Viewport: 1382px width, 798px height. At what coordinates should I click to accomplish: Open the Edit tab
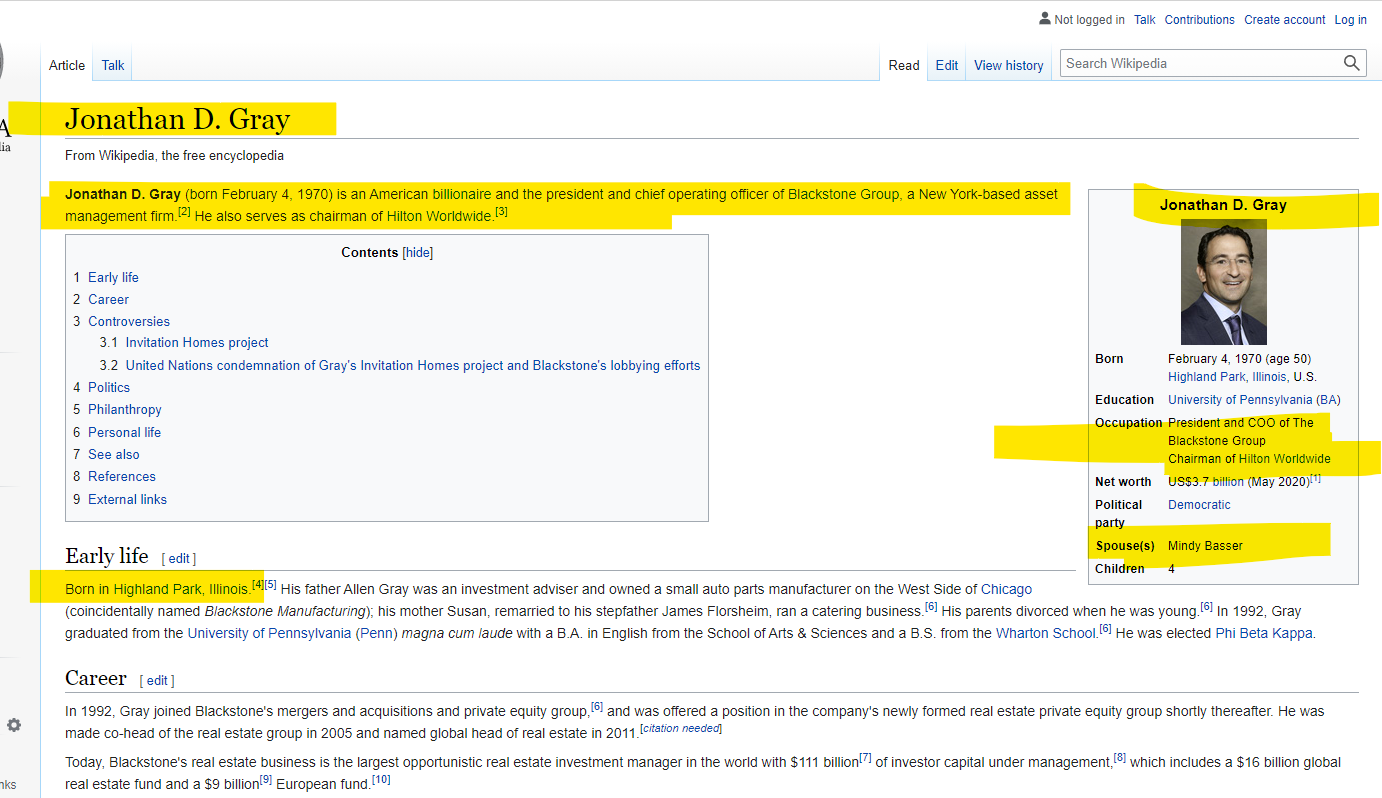click(947, 65)
